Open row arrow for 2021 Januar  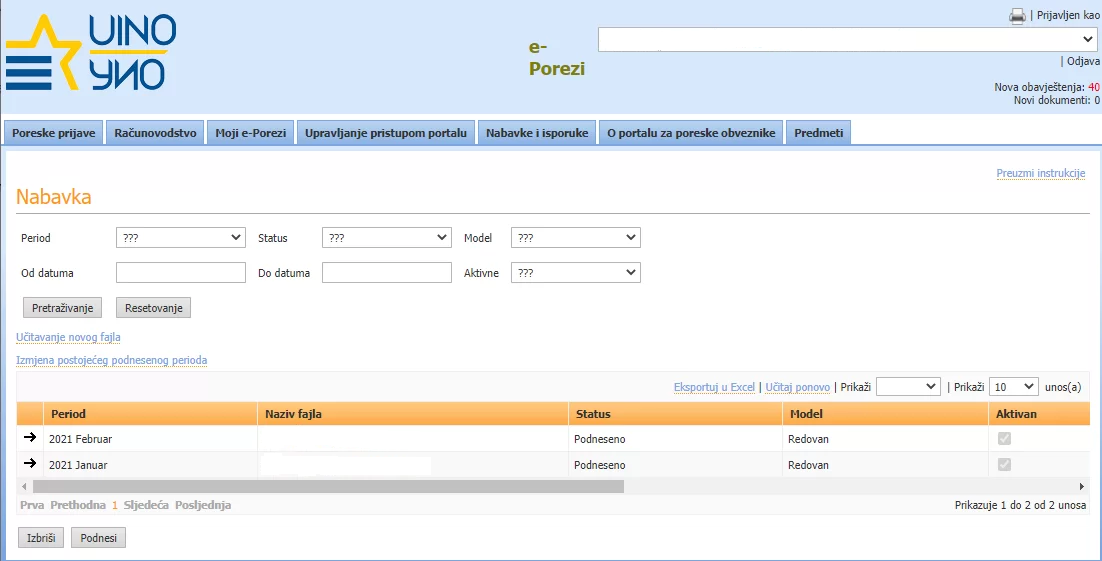pyautogui.click(x=30, y=464)
